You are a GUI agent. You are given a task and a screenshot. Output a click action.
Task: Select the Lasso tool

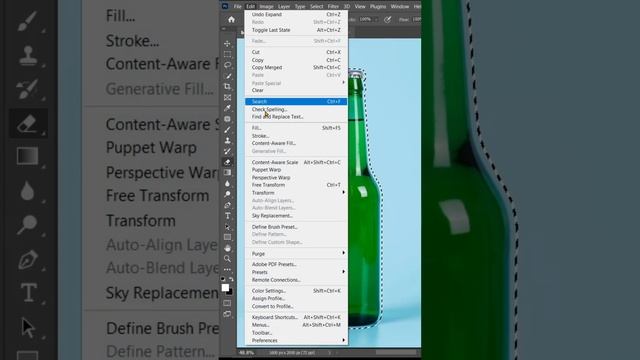227,65
